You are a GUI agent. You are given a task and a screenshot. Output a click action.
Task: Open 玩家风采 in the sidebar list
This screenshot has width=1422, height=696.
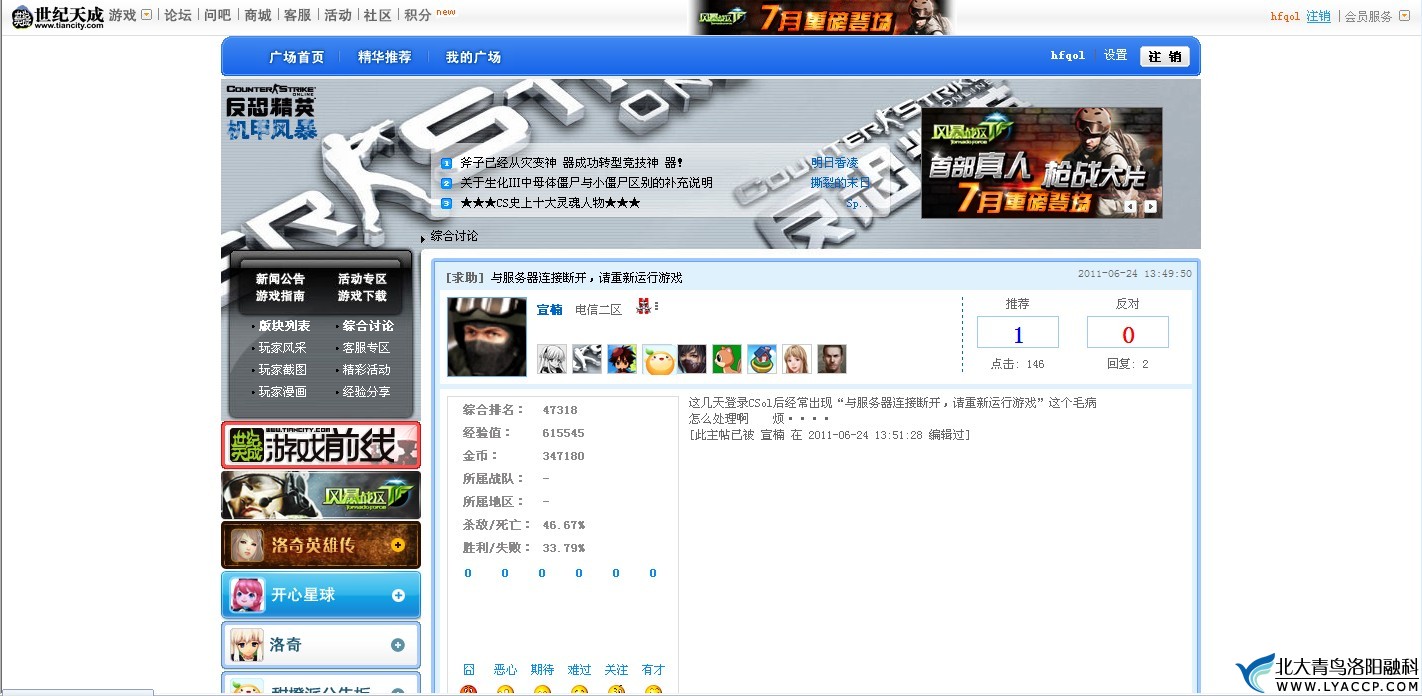[x=283, y=348]
